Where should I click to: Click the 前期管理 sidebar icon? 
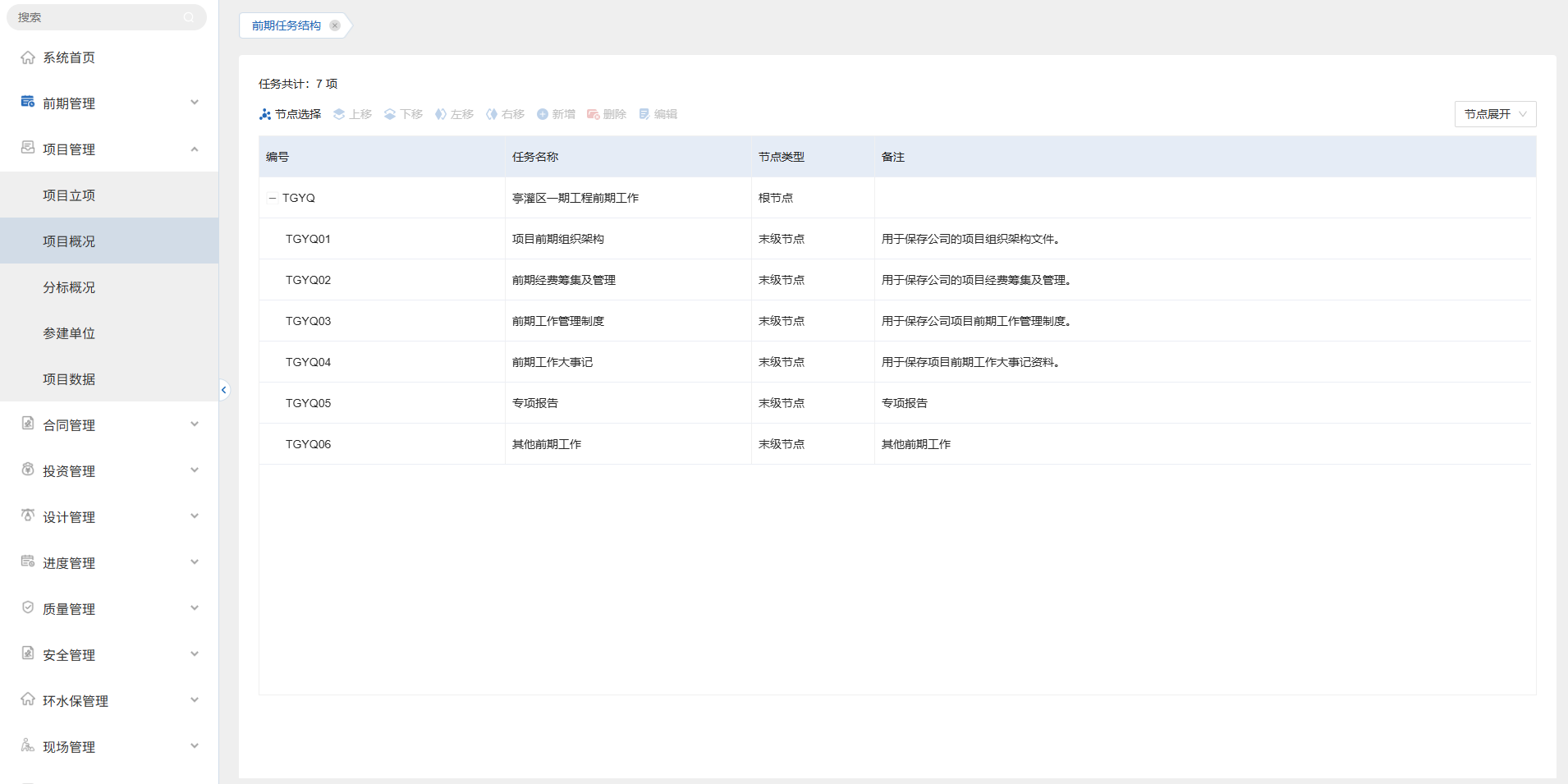tap(28, 102)
